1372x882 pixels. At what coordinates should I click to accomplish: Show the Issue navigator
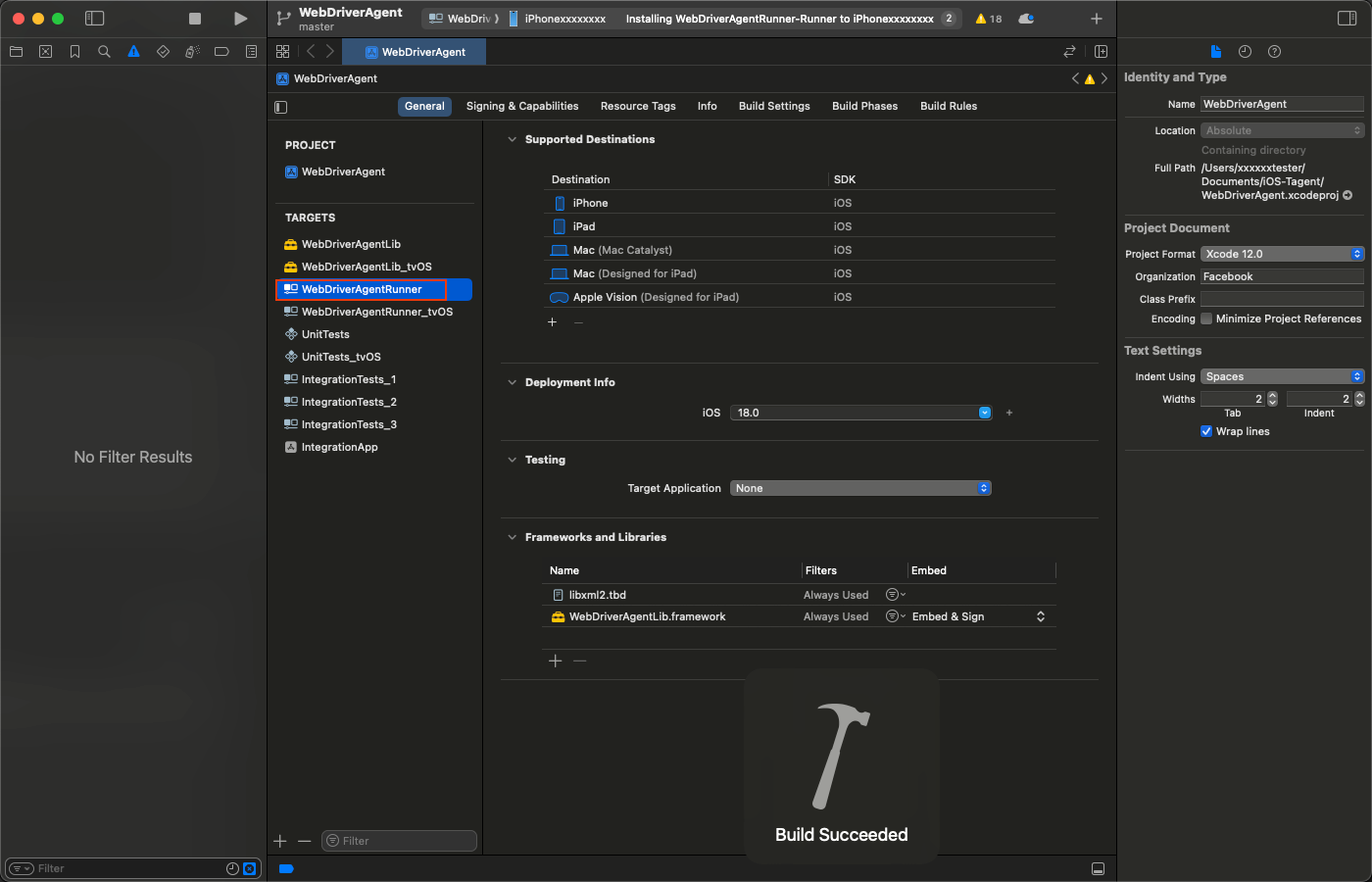point(133,52)
